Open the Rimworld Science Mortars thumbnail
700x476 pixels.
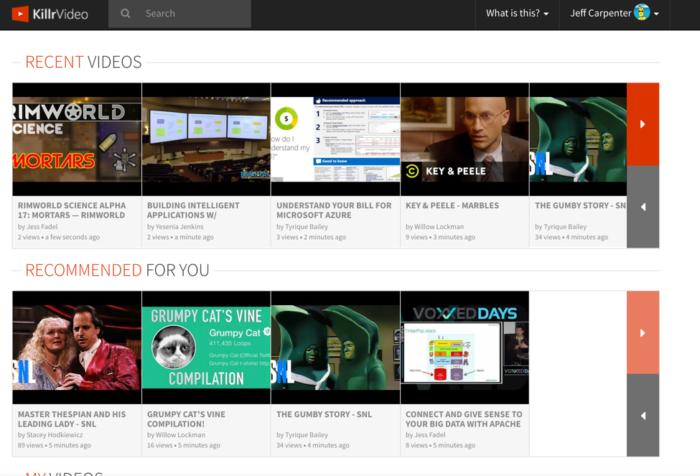click(77, 139)
